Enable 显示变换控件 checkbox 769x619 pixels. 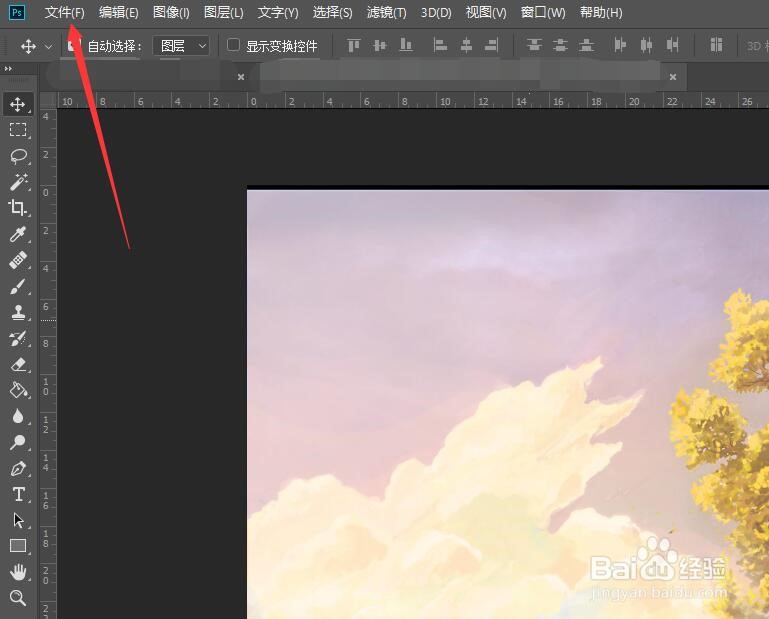[x=233, y=45]
